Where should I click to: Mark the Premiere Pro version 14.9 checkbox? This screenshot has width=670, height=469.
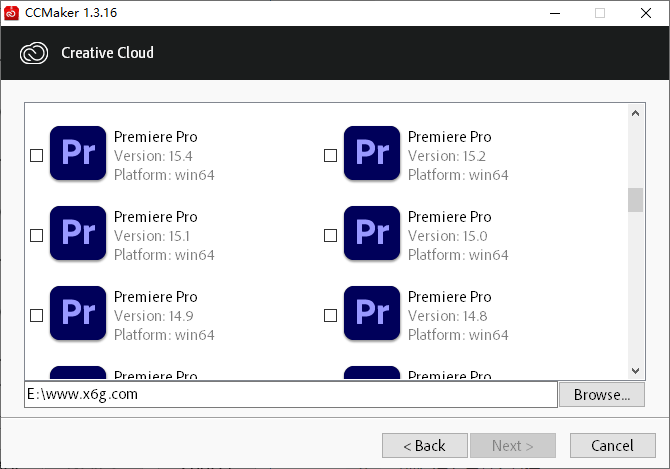click(x=37, y=315)
